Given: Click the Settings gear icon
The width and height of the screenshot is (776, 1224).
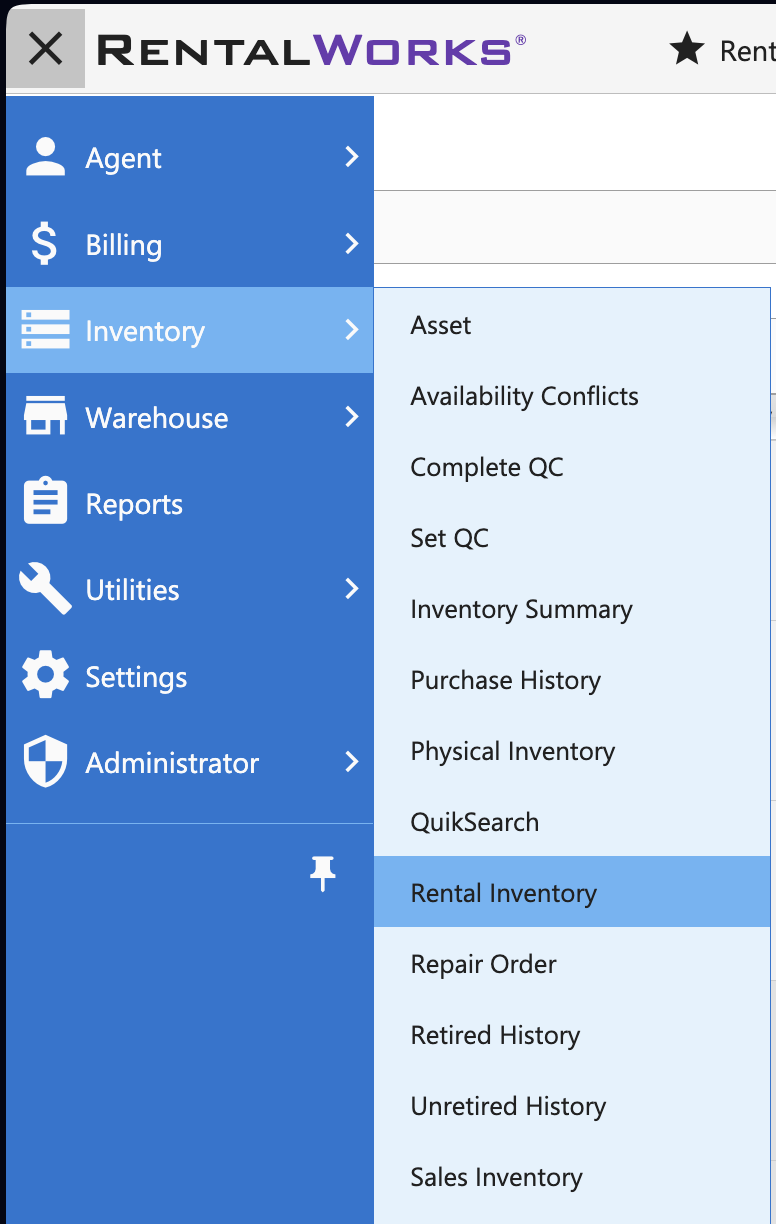Looking at the screenshot, I should click(45, 676).
